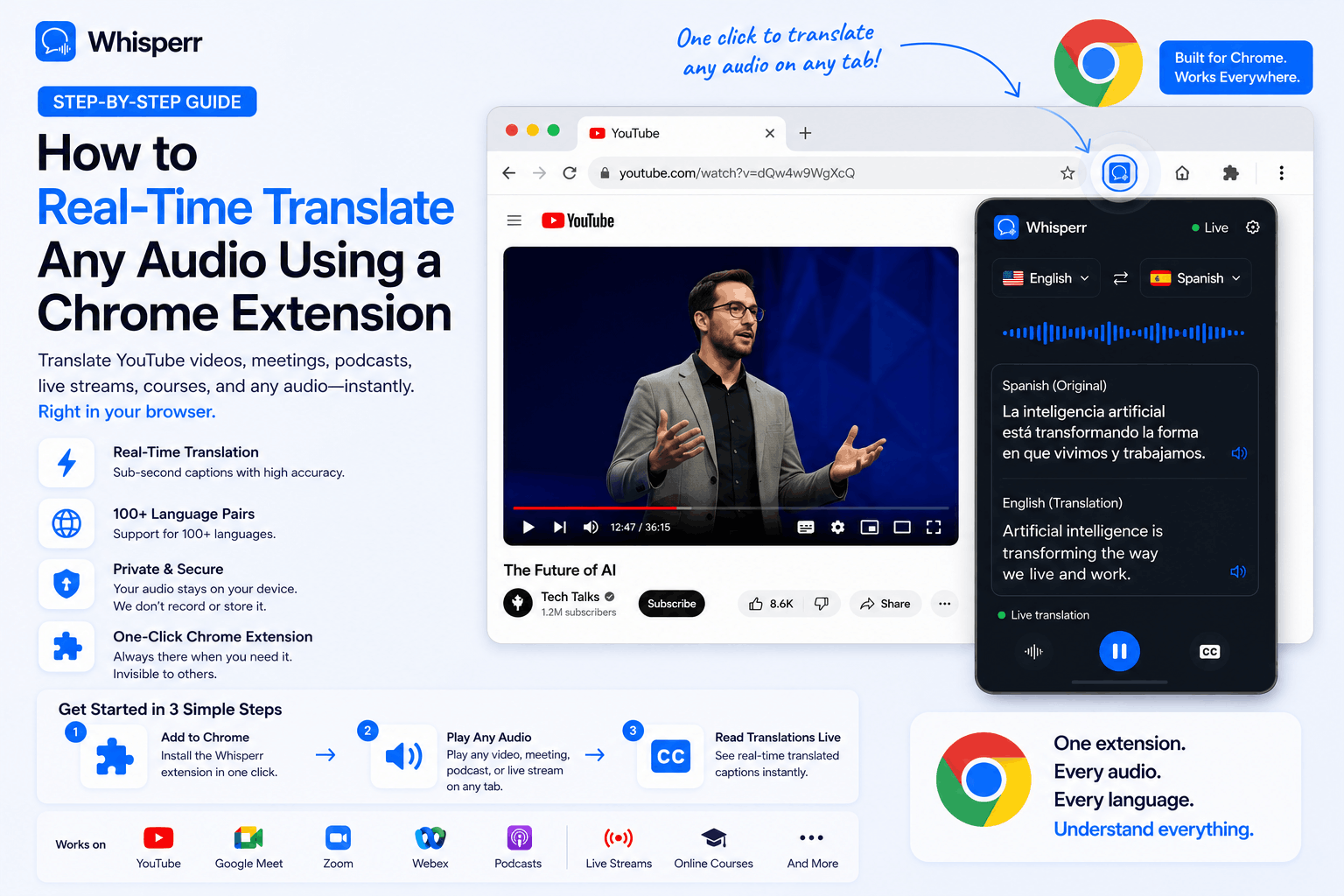Click the Play Any Audio speaker icon

point(404,756)
